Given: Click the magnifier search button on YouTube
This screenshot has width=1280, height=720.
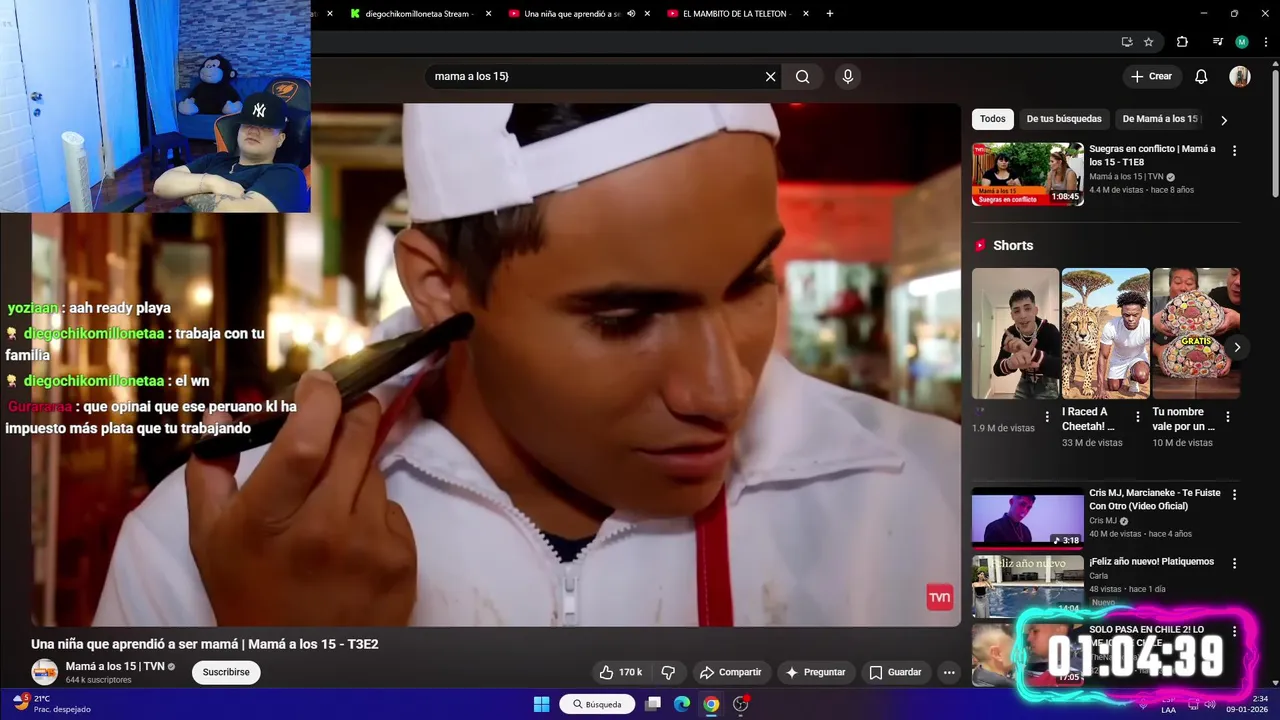Looking at the screenshot, I should [802, 76].
